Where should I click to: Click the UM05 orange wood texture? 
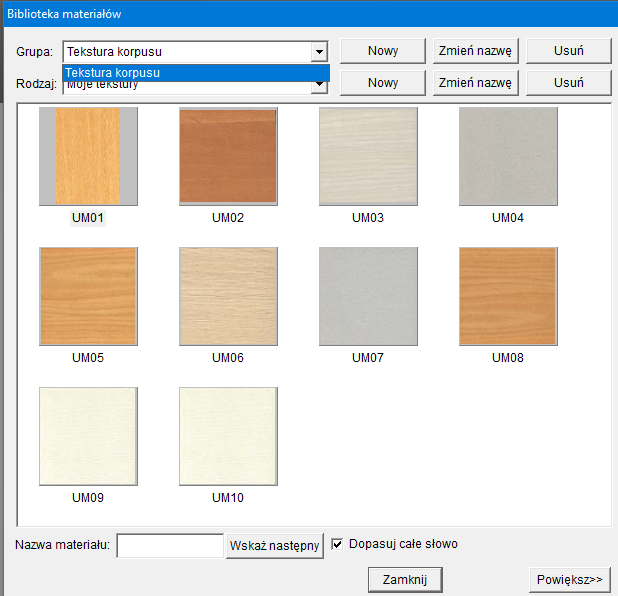(88, 296)
